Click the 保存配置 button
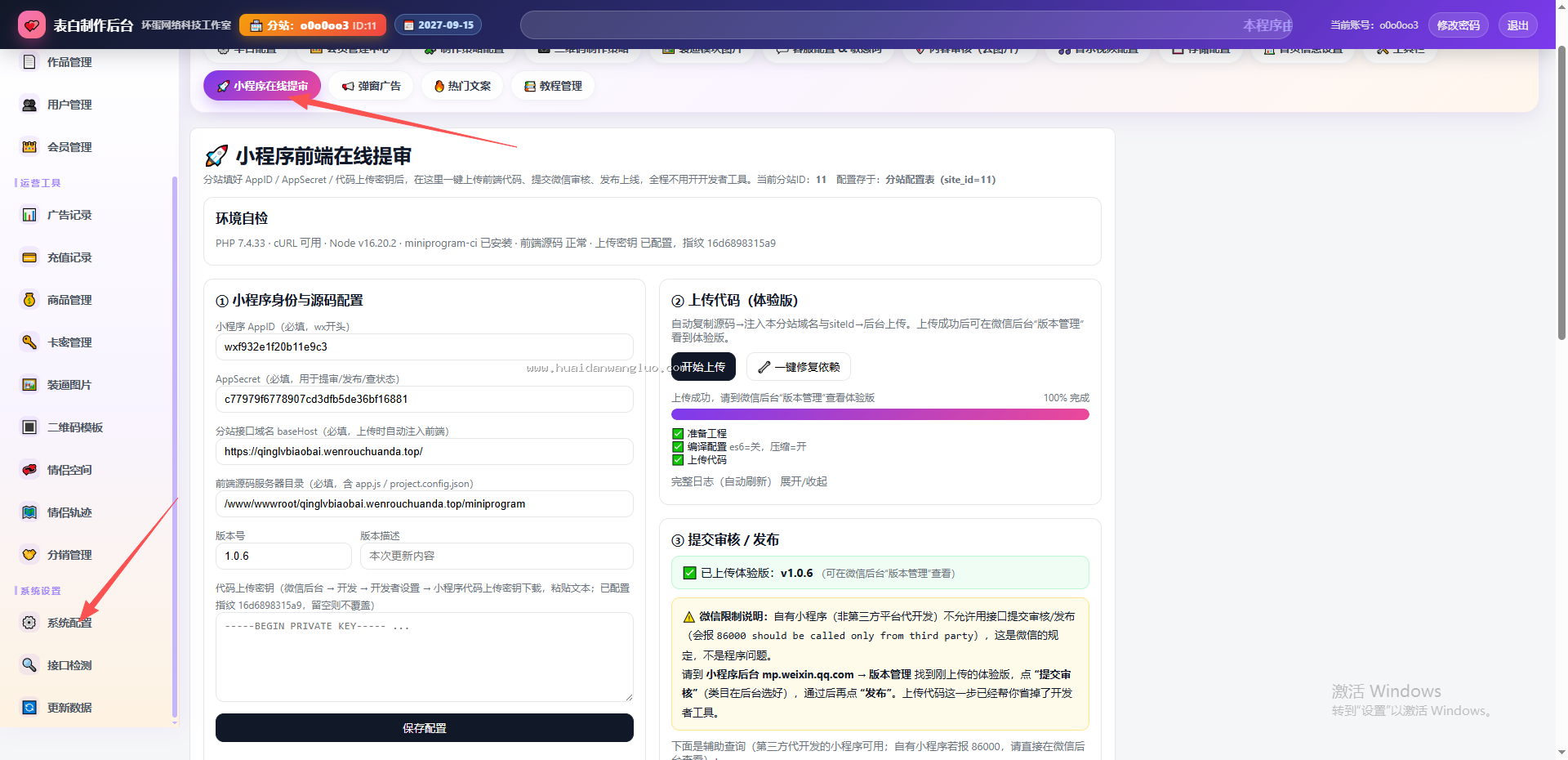Screen dimensions: 1568x760 425,728
